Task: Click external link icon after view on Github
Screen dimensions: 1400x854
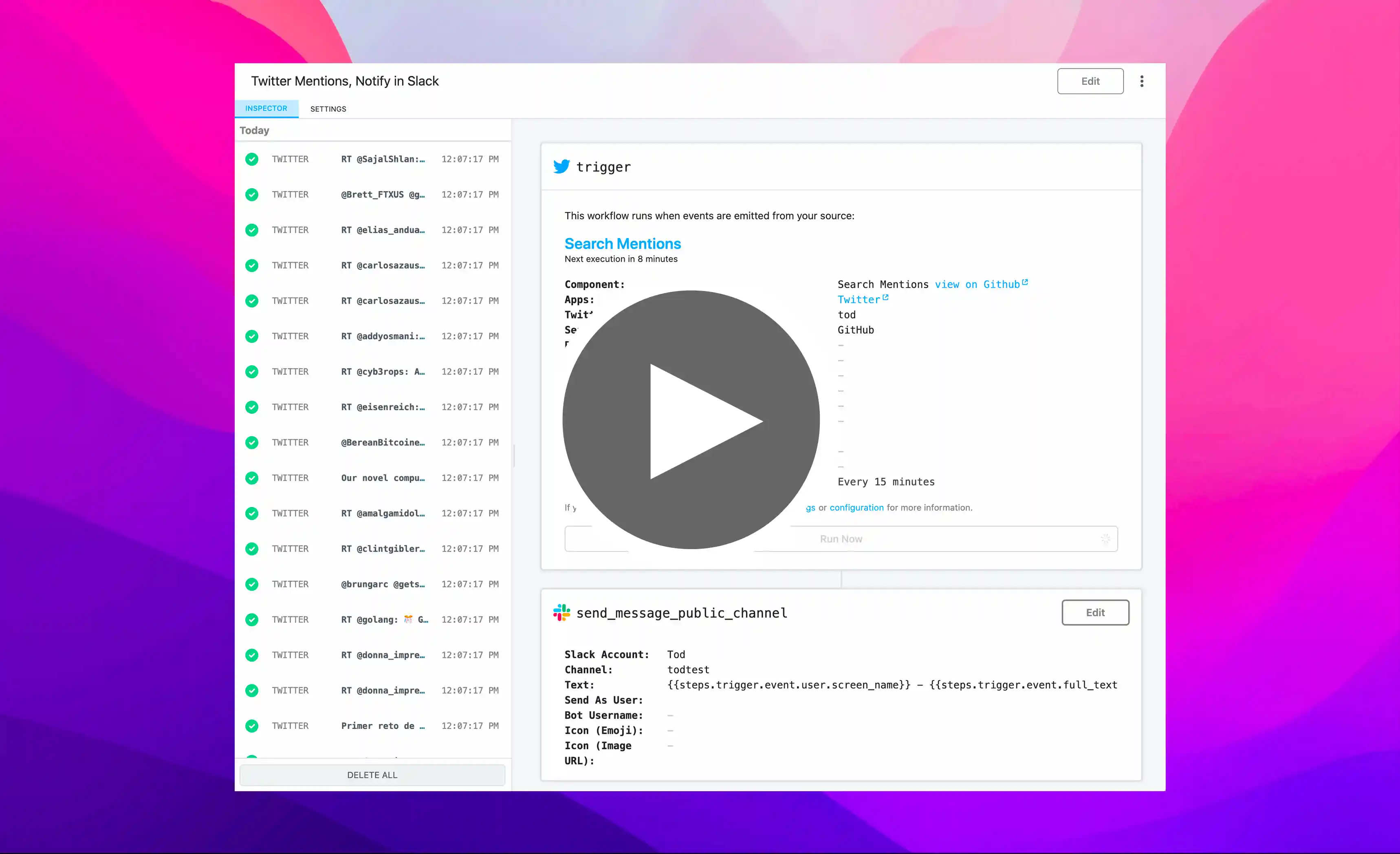Action: click(1025, 282)
